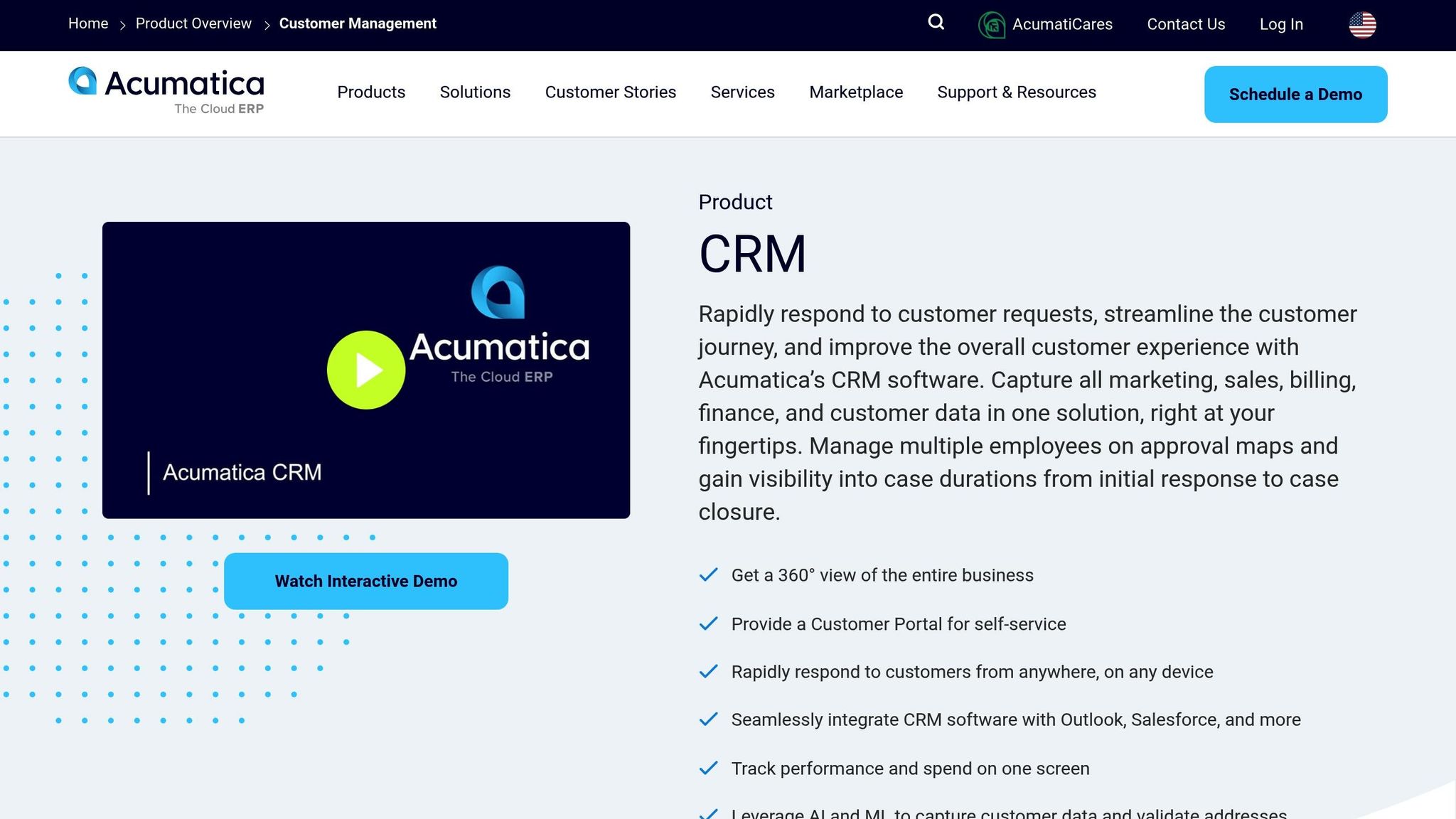Open the Support & Resources menu

(x=1017, y=92)
